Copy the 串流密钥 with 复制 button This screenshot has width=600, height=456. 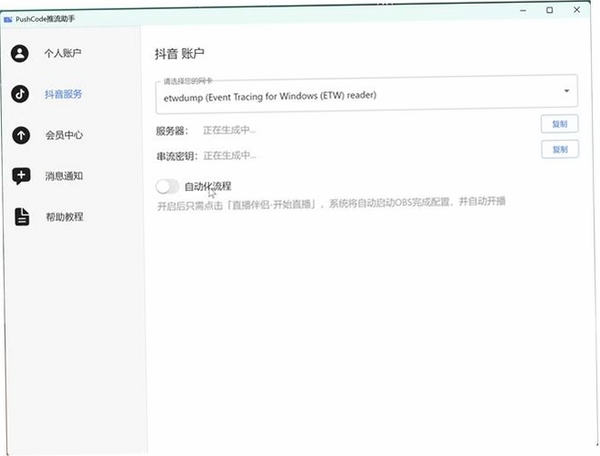(560, 149)
